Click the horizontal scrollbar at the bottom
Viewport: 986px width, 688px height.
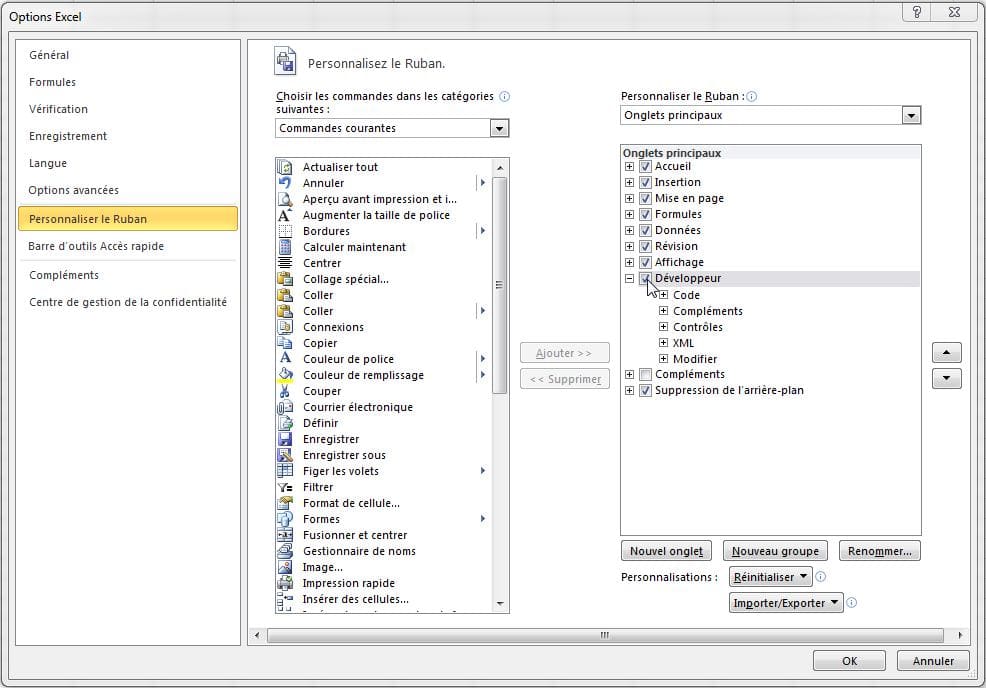[x=604, y=635]
